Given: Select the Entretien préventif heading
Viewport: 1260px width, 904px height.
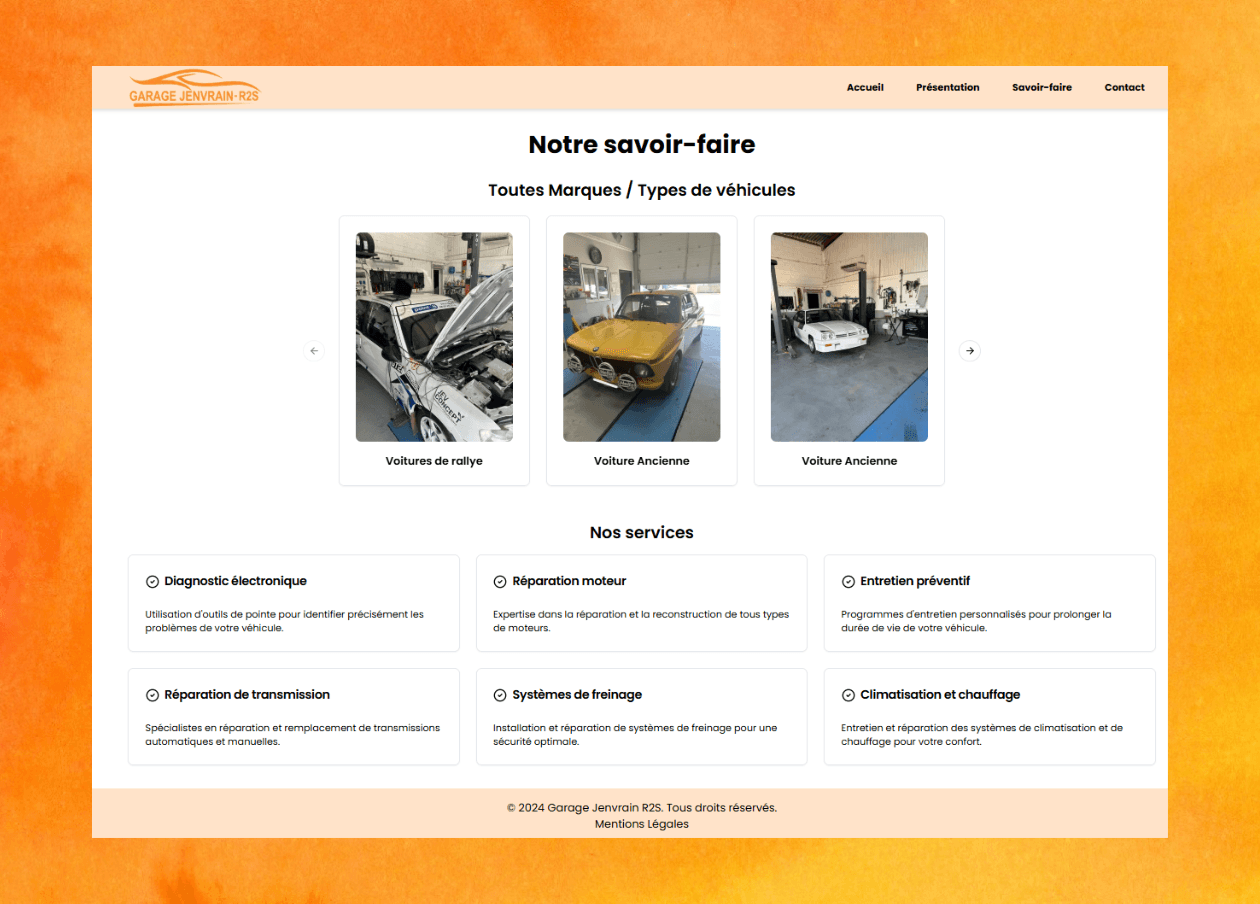Looking at the screenshot, I should (x=915, y=581).
